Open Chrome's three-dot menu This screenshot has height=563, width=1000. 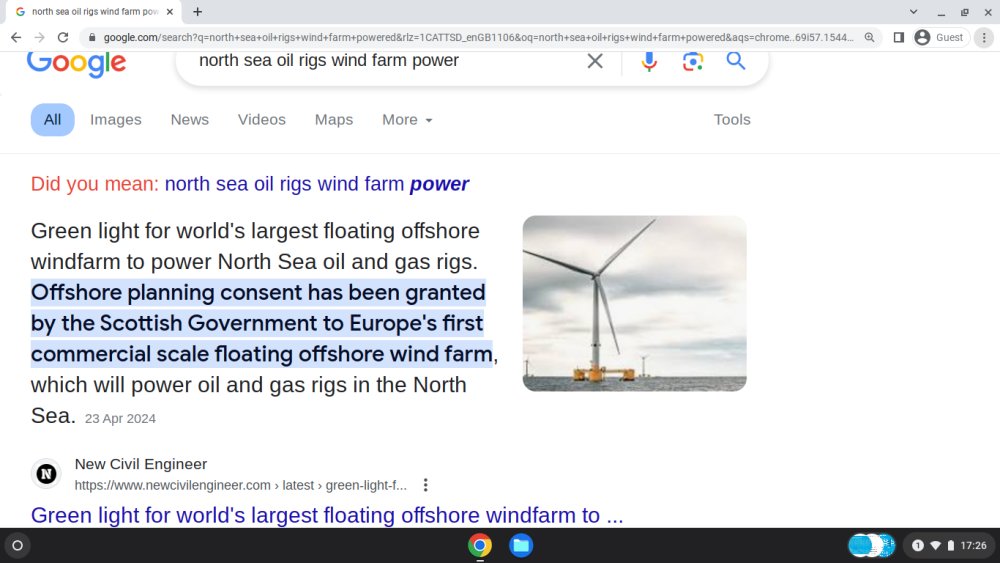click(984, 38)
